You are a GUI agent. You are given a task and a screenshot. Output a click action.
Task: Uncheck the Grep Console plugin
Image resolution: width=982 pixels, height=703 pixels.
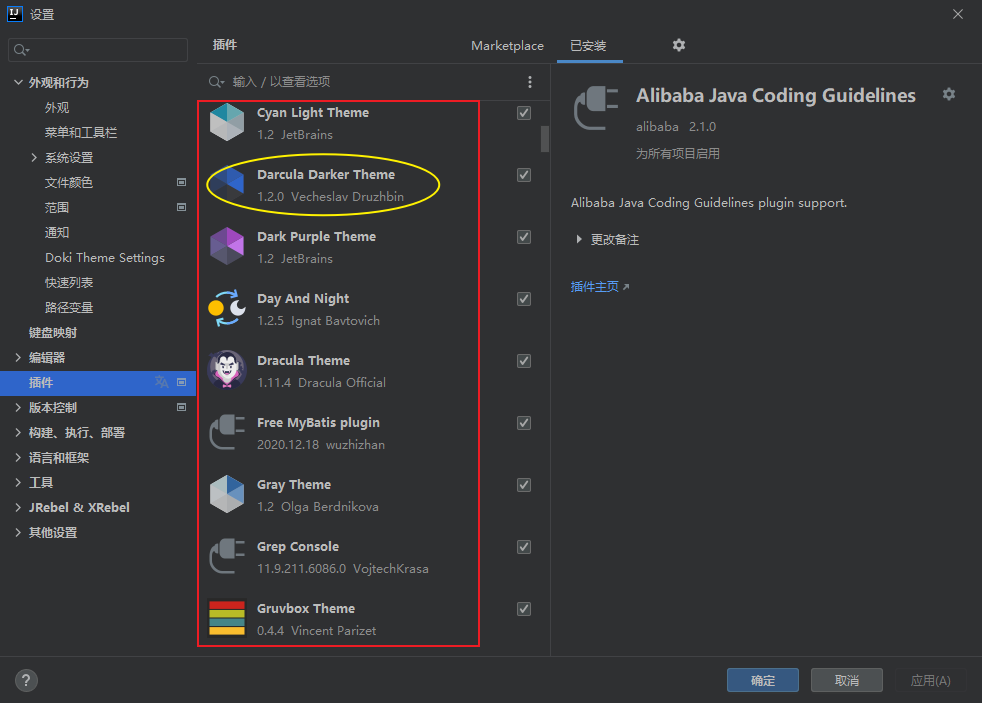(524, 546)
